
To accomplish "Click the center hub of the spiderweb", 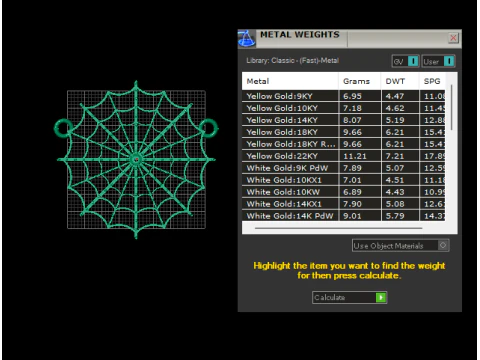I will (136, 160).
